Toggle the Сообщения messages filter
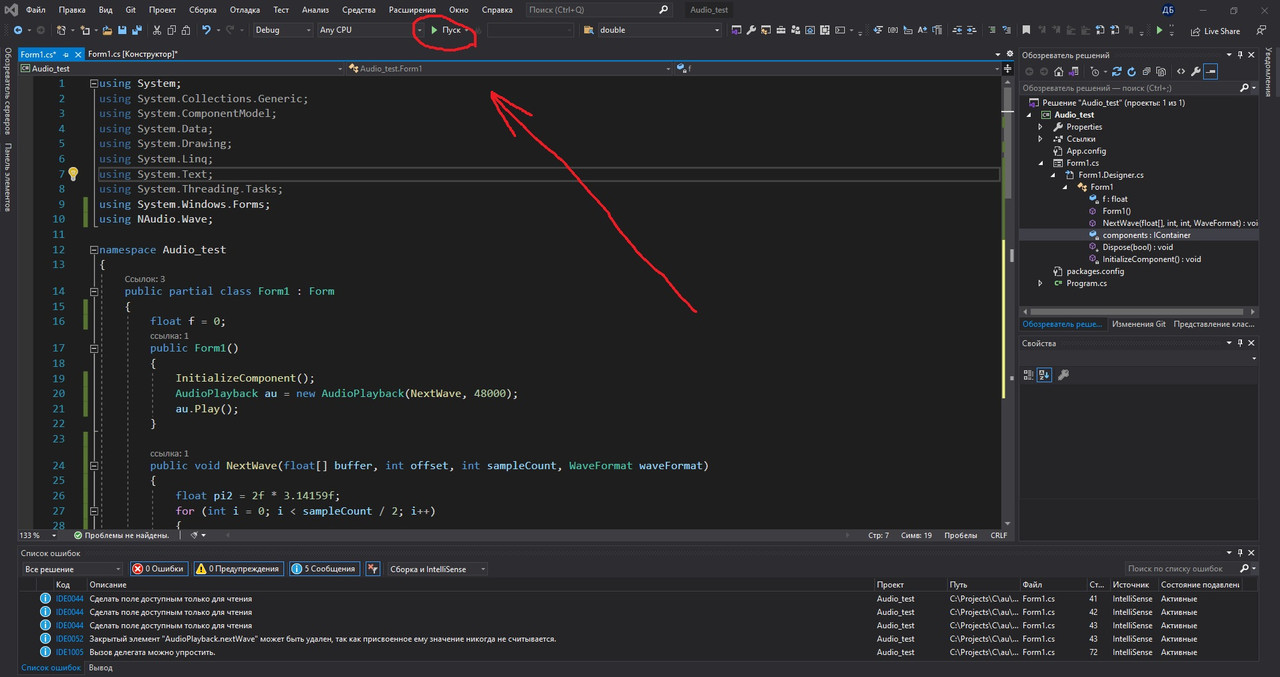This screenshot has width=1280, height=677. click(324, 568)
